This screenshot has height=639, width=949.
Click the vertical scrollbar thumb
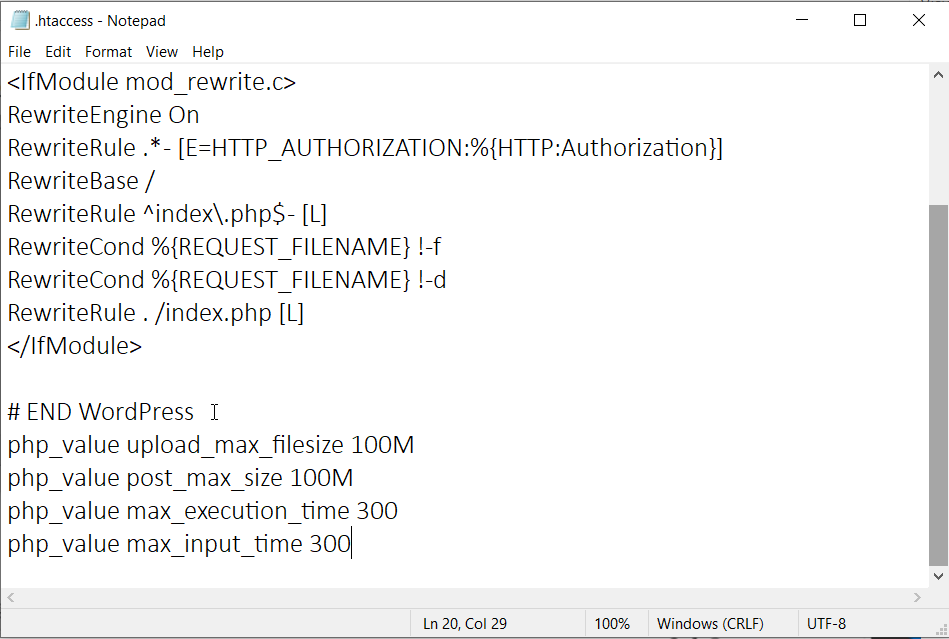pos(938,385)
